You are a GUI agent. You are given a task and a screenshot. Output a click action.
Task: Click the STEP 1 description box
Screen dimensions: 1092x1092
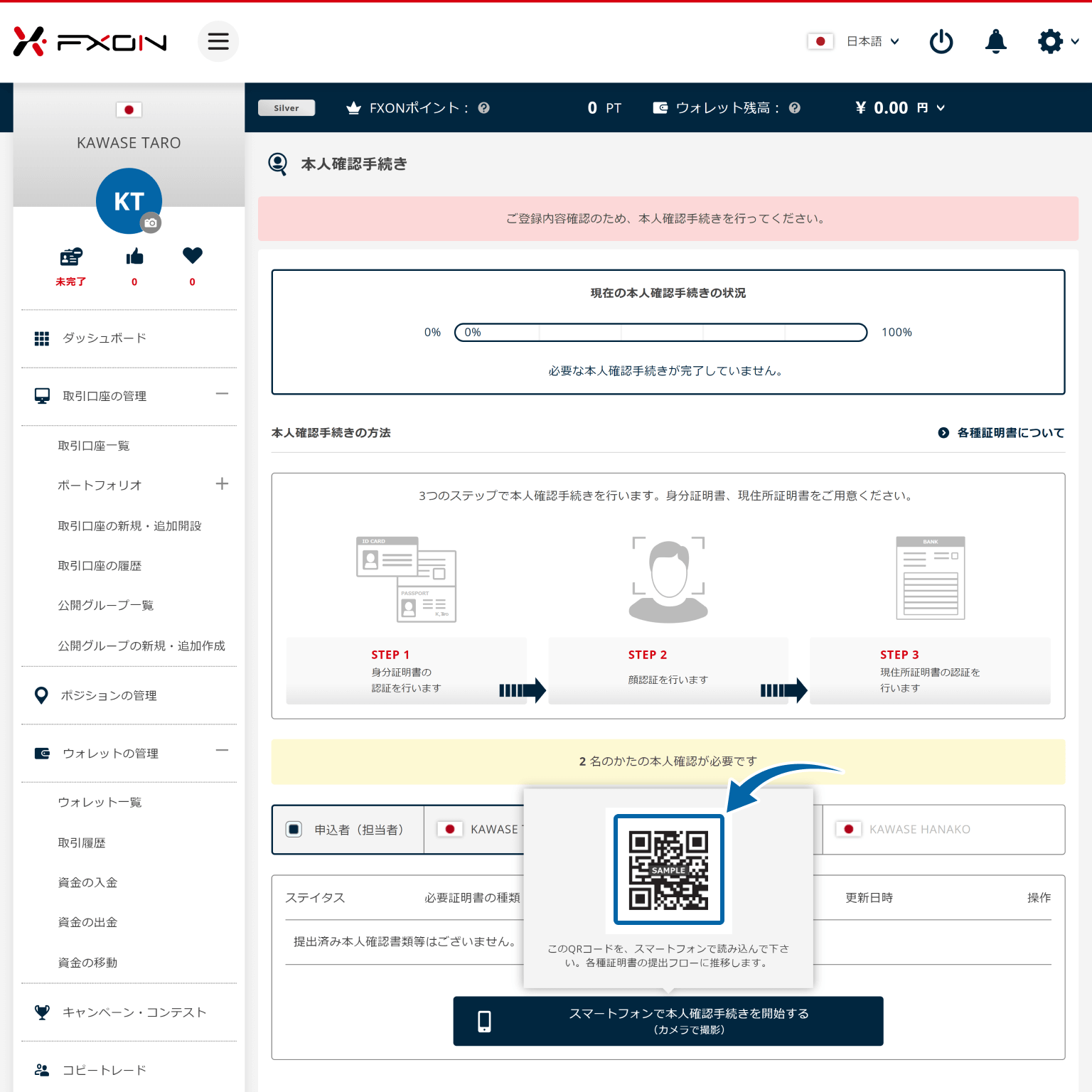point(406,671)
